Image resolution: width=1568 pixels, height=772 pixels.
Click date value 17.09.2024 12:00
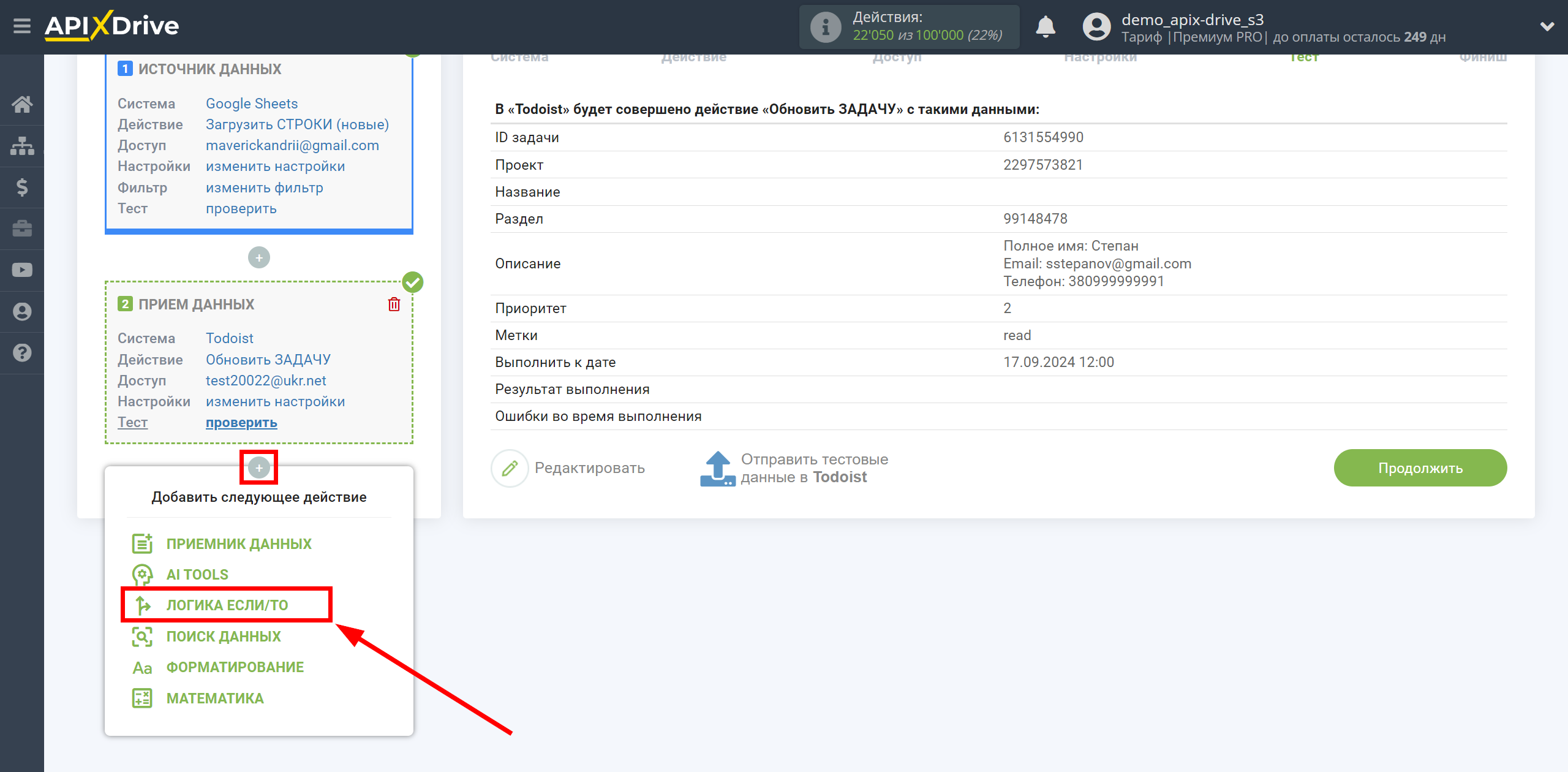1058,362
